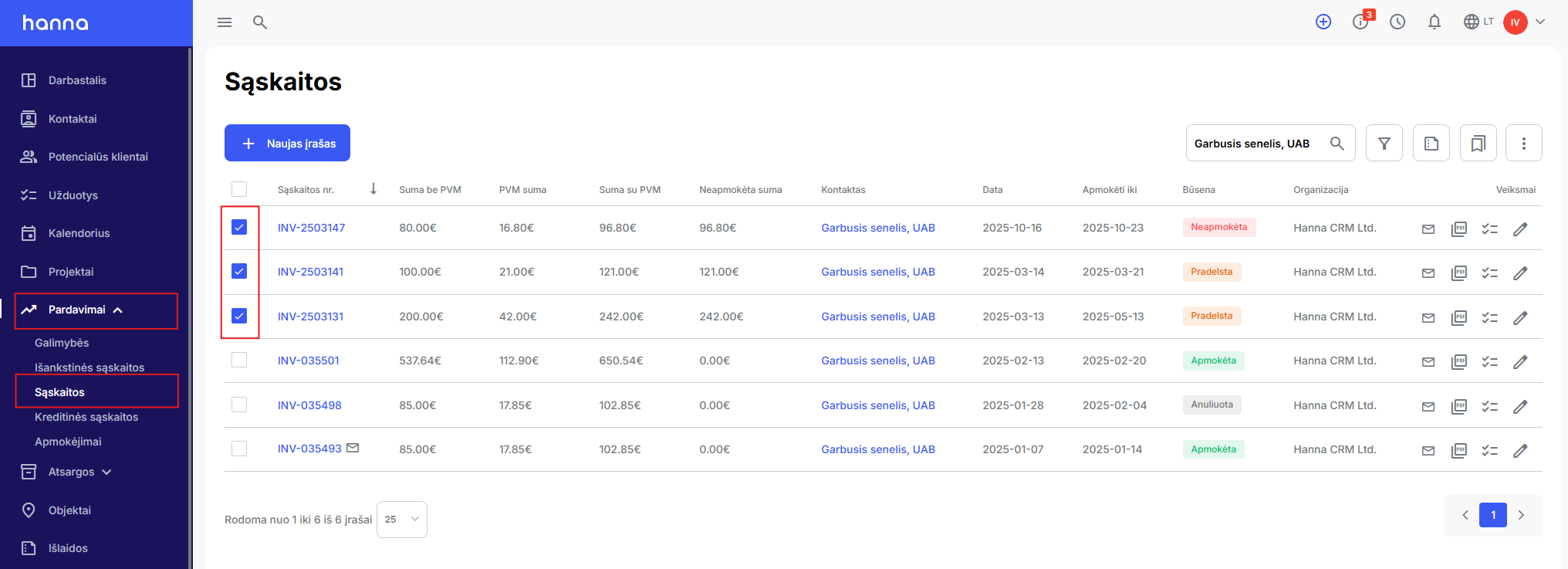Image resolution: width=1568 pixels, height=569 pixels.
Task: Open Garbusis senelis, UAB contact in INV-2503141 row
Action: (x=878, y=272)
